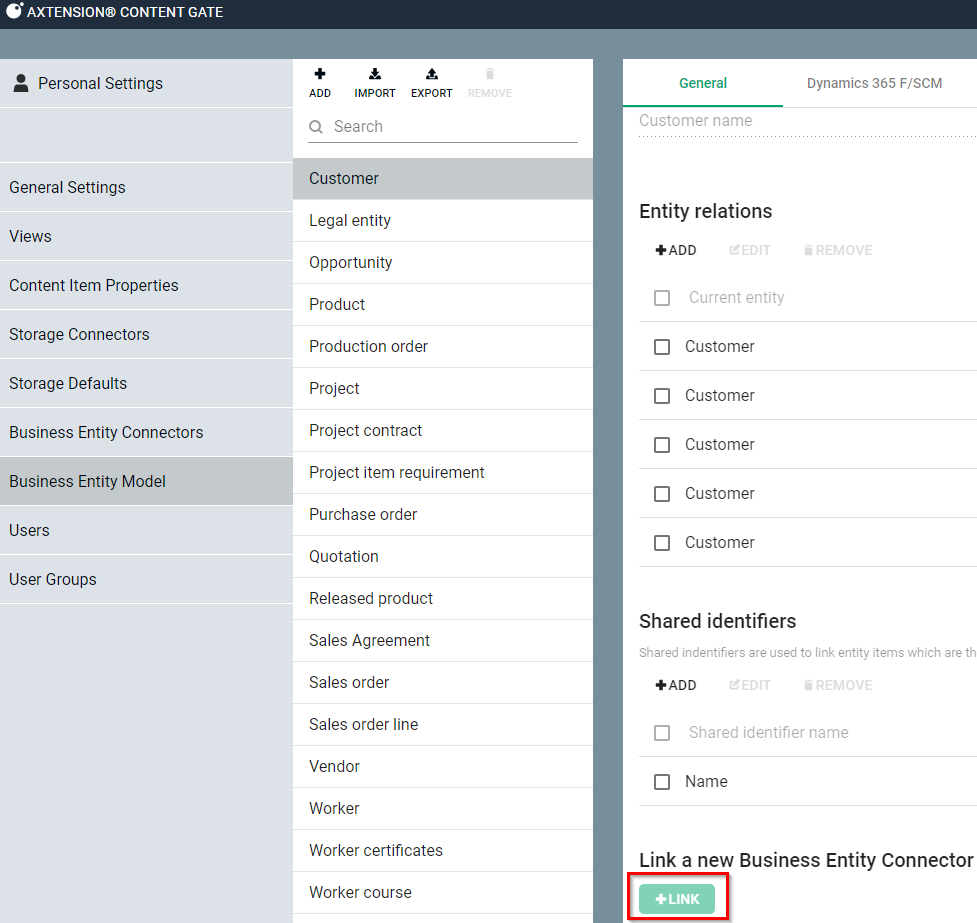Click the Search input field
Screen dimensions: 977x923
[x=452, y=127]
